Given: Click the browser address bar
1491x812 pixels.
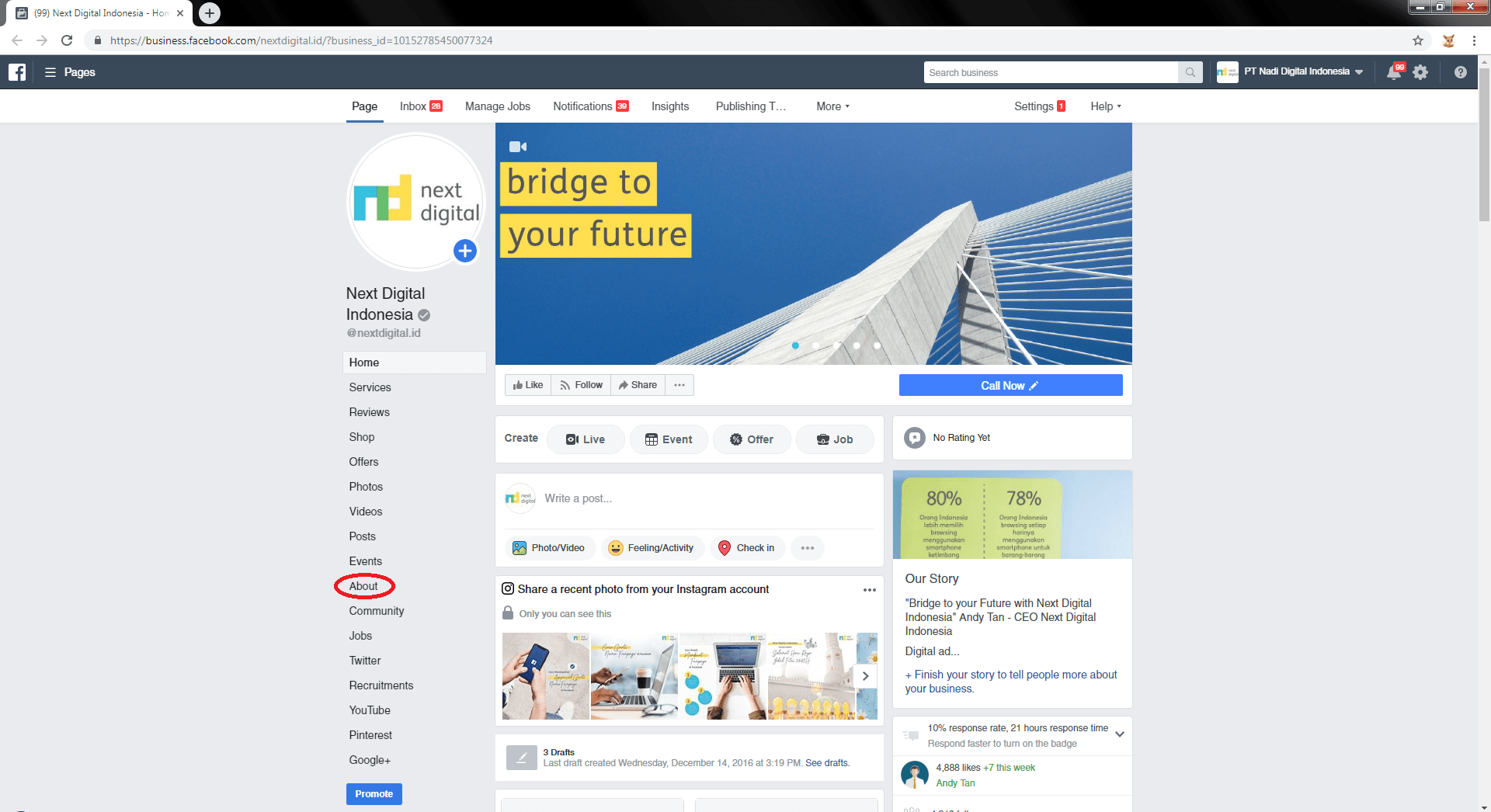Looking at the screenshot, I should point(745,40).
